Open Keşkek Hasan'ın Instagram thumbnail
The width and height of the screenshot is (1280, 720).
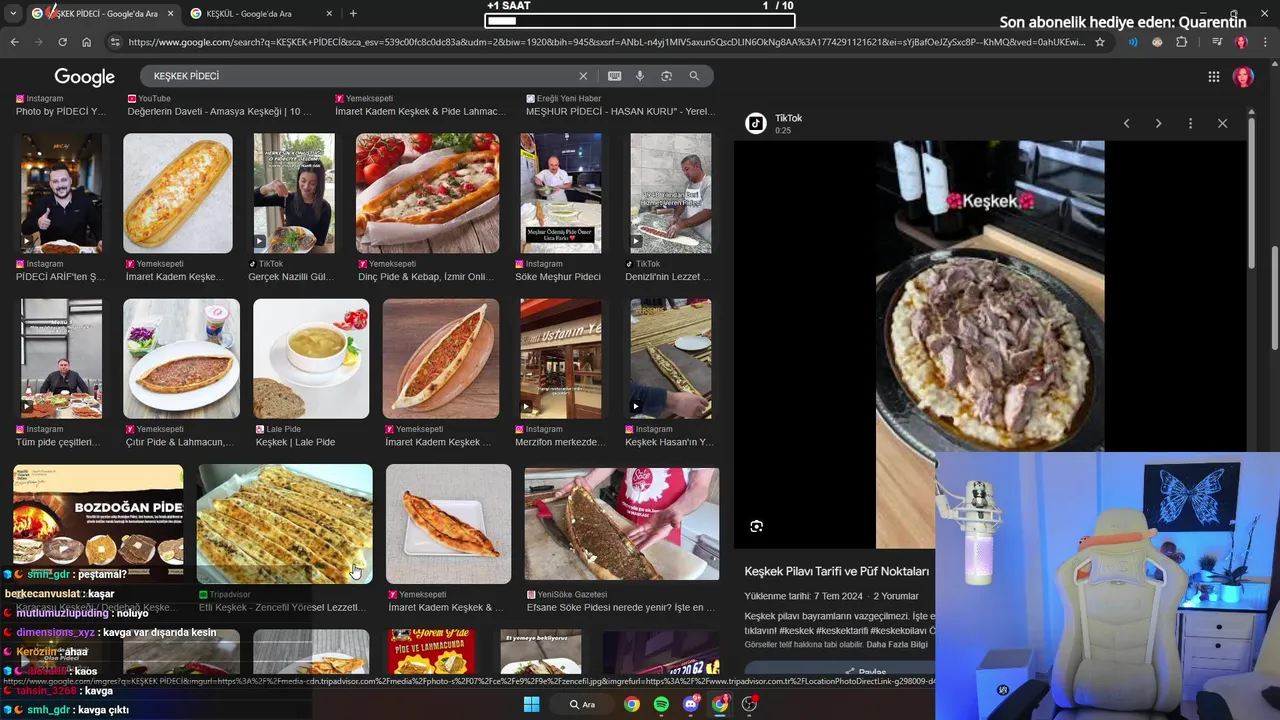coord(670,358)
